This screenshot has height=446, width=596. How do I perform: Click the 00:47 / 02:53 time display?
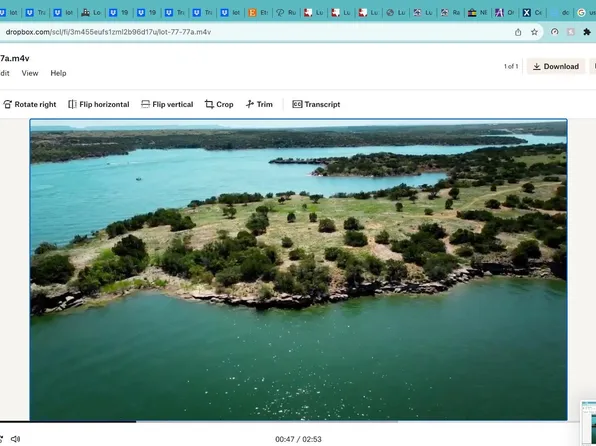(298, 439)
